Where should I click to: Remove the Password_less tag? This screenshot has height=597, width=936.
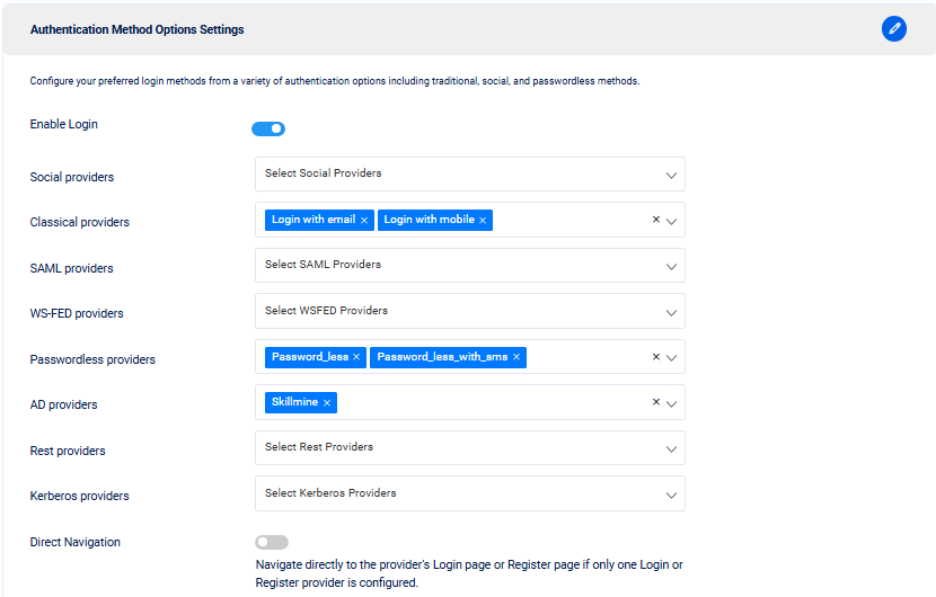[357, 357]
